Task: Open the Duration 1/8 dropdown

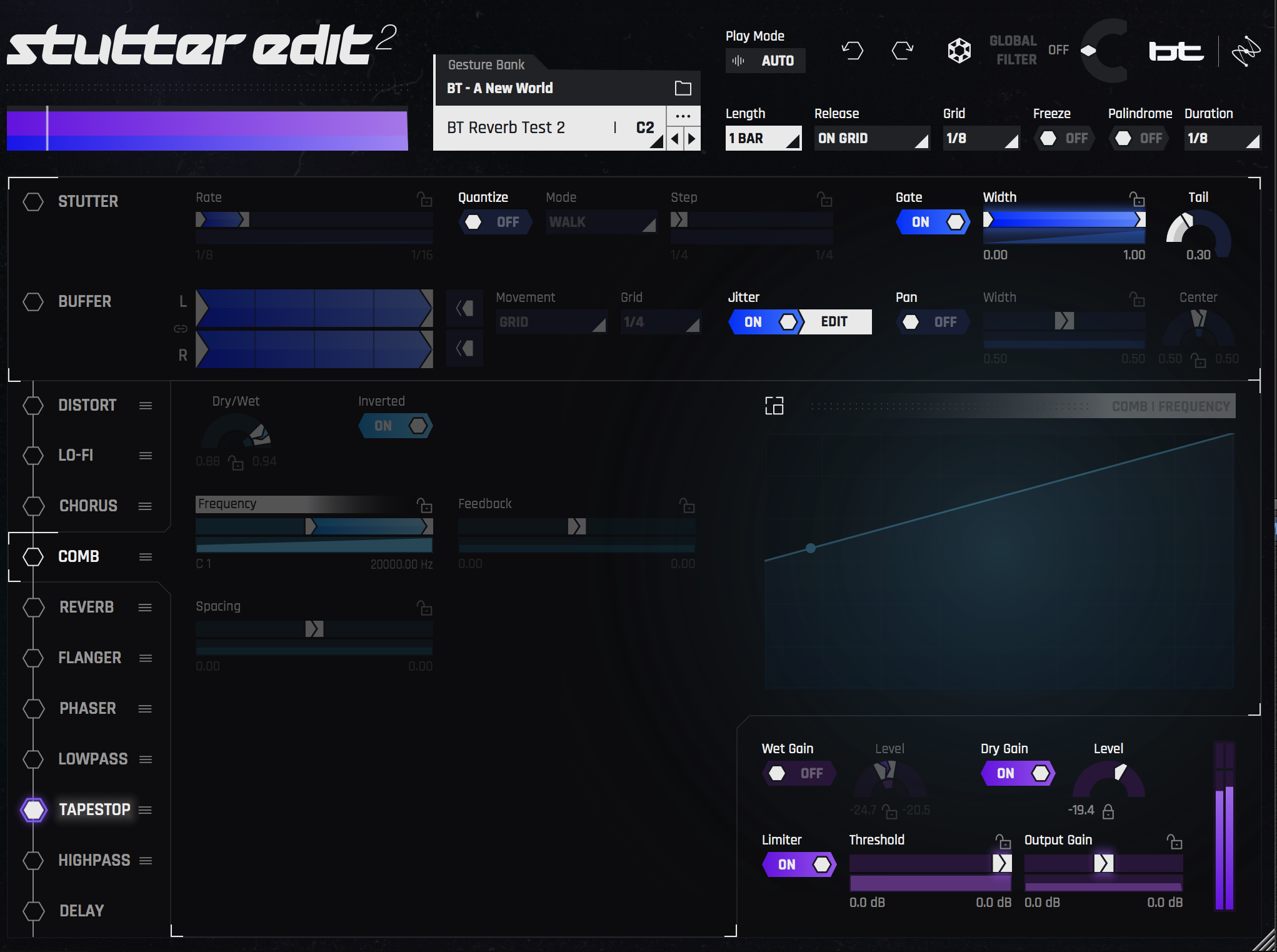Action: tap(1223, 138)
